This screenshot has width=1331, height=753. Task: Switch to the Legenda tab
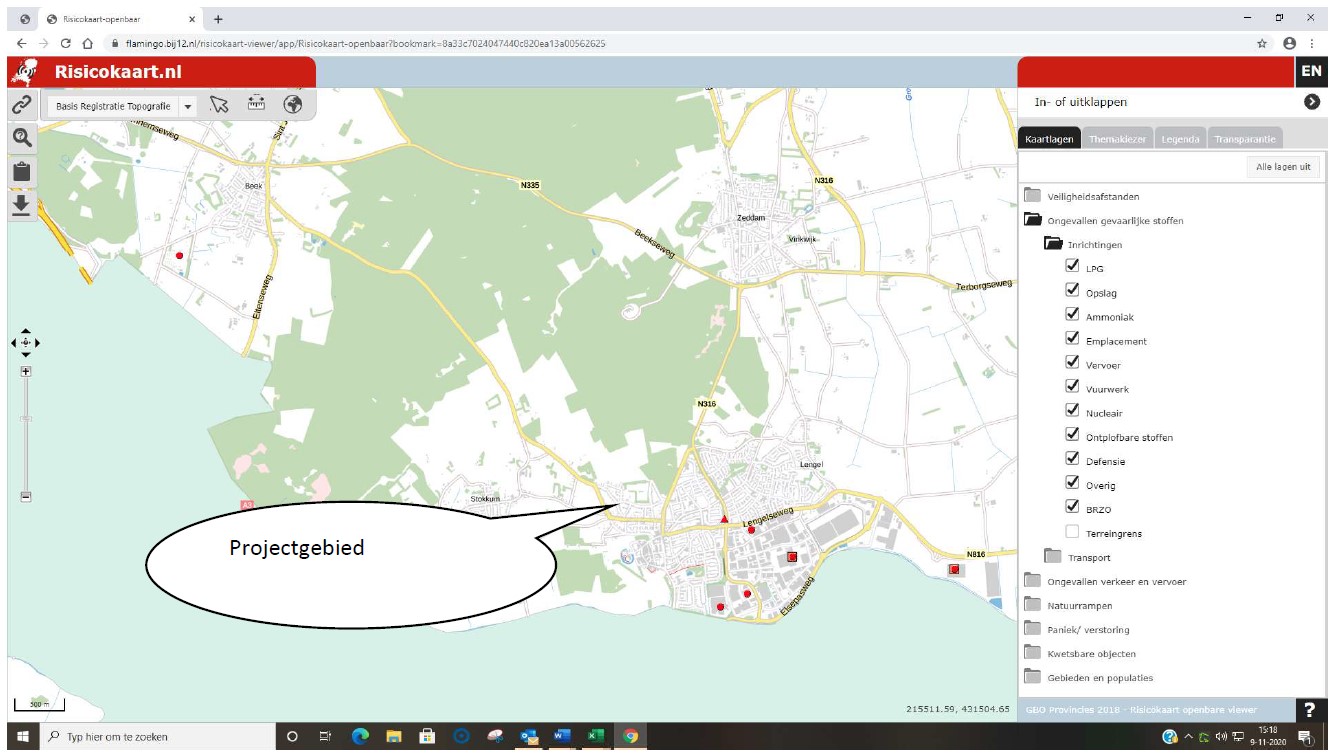(1180, 139)
